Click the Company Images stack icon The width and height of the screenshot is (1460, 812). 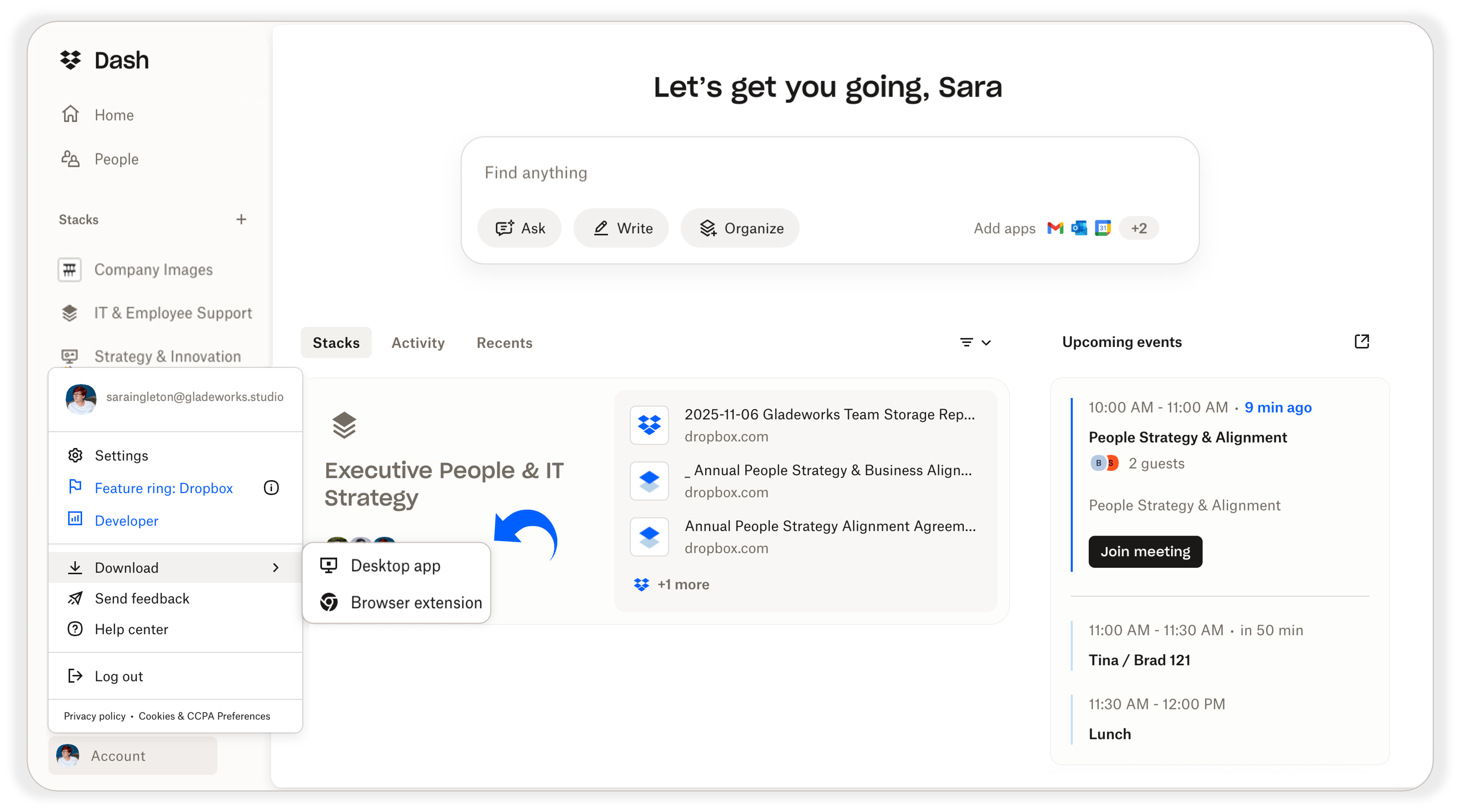(70, 270)
